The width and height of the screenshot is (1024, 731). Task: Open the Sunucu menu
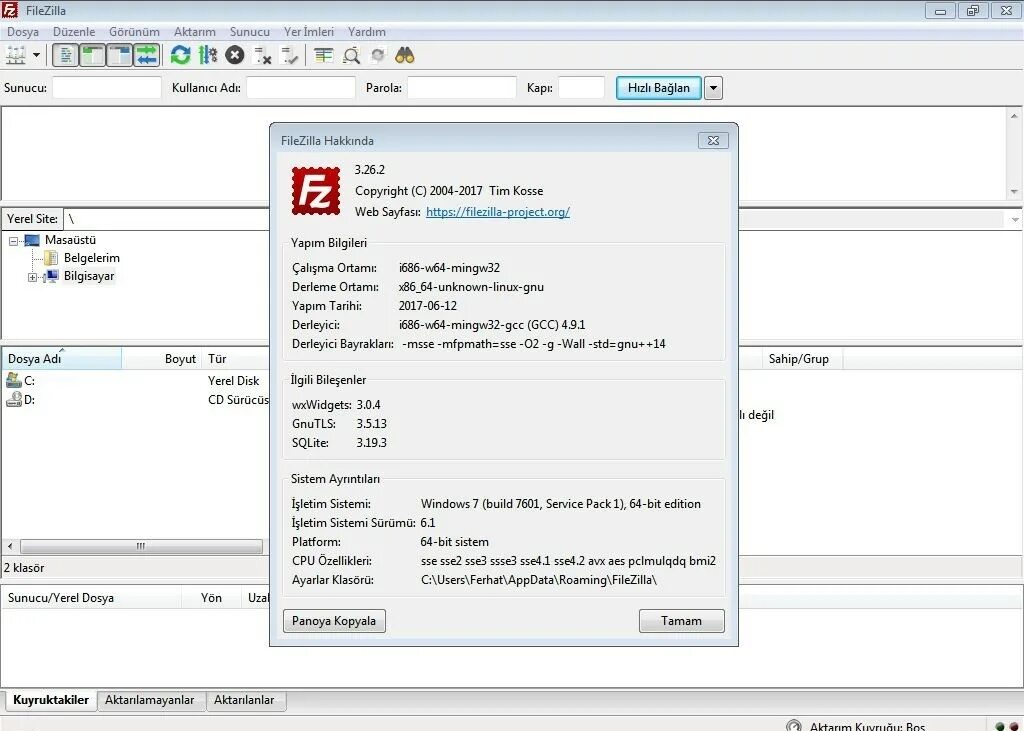click(249, 31)
